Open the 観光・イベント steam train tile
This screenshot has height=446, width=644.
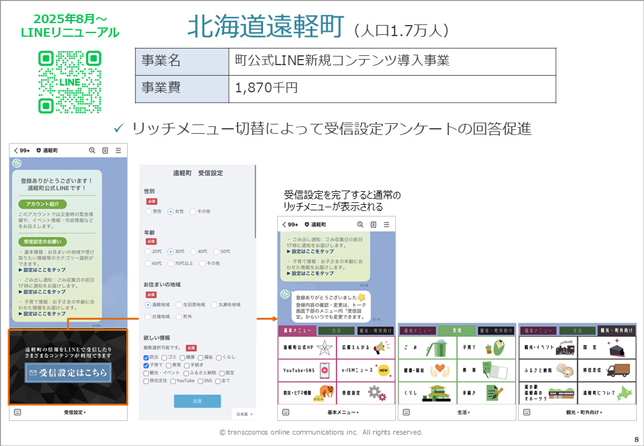tap(548, 347)
